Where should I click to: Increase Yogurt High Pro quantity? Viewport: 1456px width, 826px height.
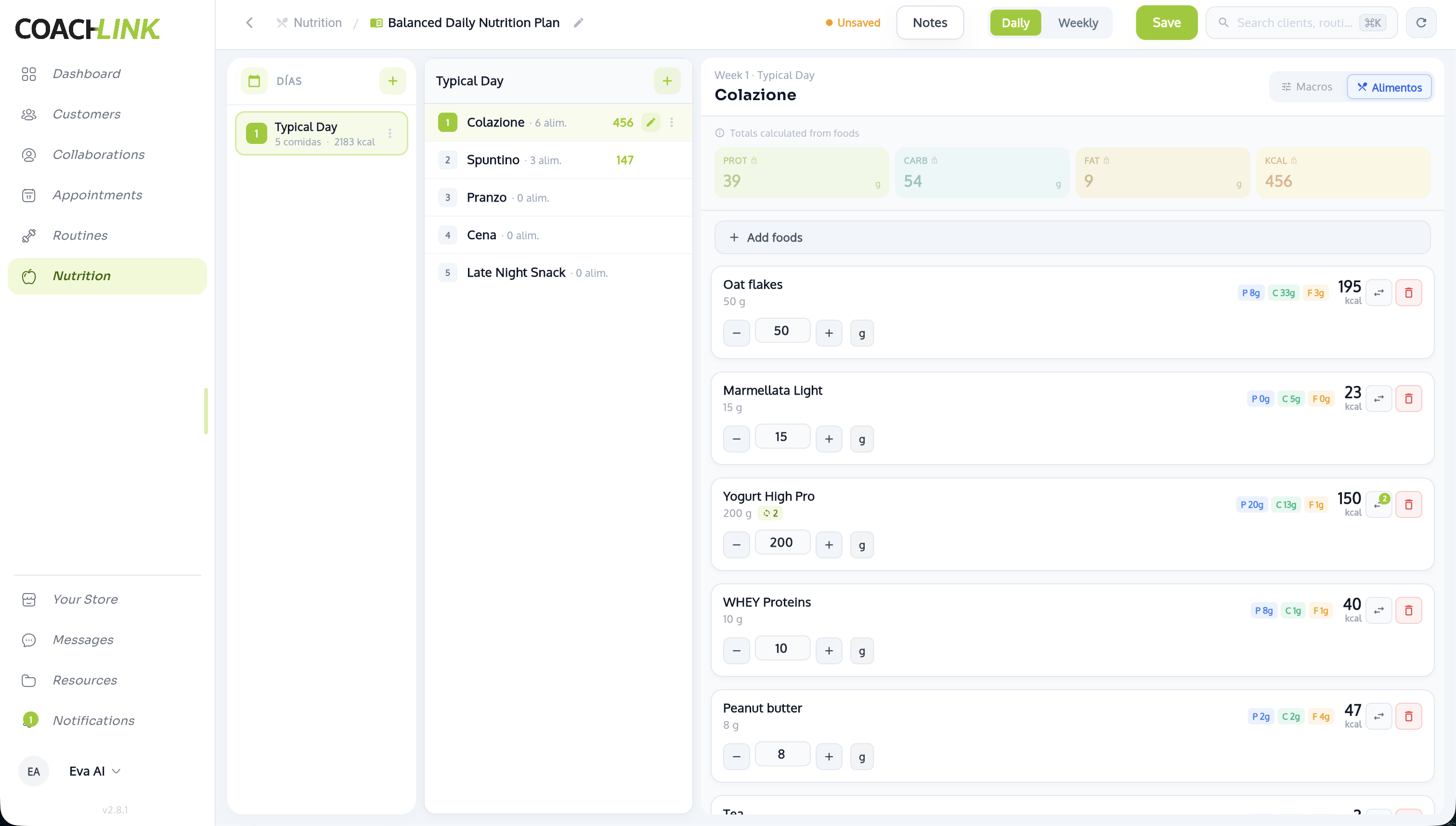[x=829, y=544]
